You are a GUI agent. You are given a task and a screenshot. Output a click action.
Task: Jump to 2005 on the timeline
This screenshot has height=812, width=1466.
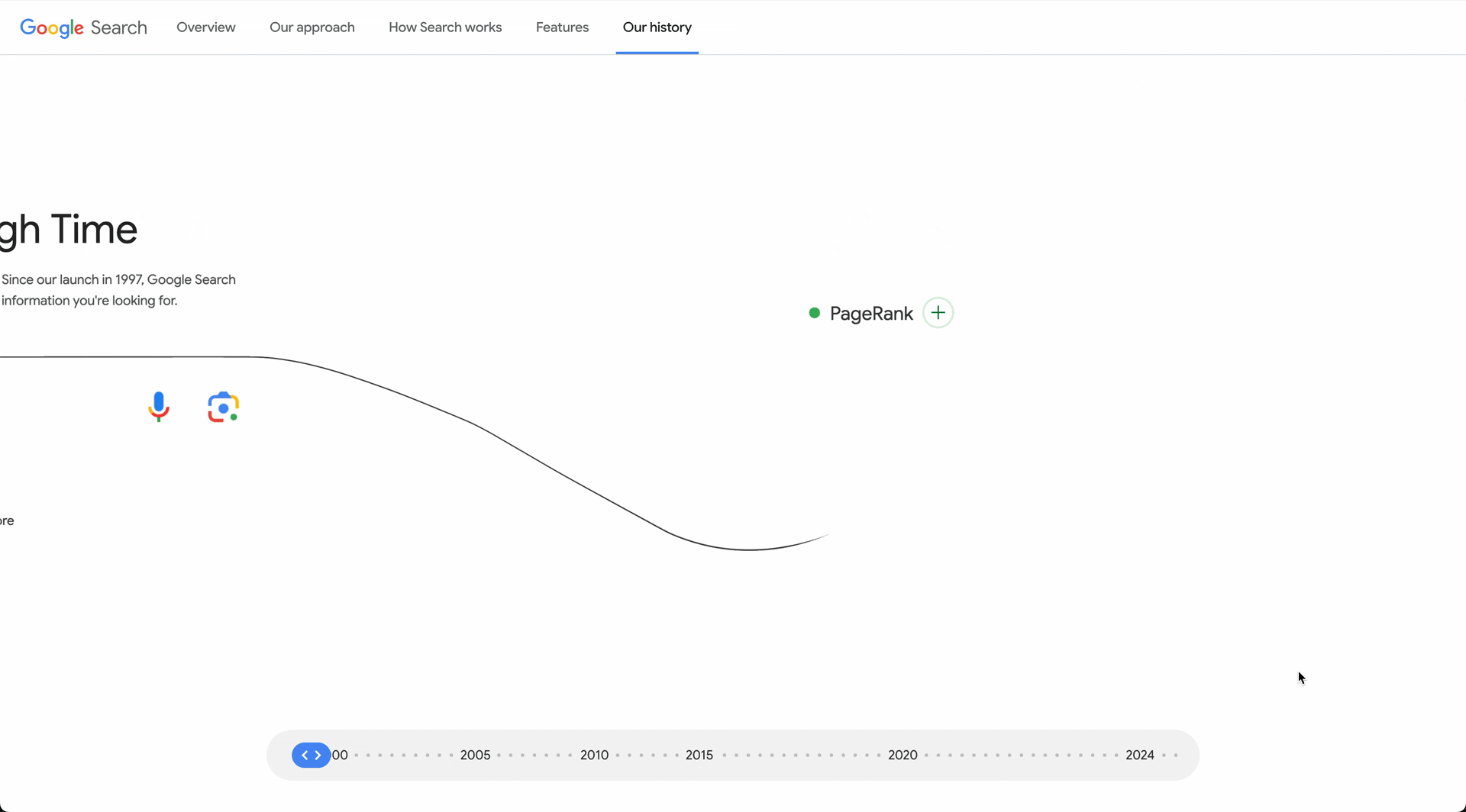click(475, 755)
